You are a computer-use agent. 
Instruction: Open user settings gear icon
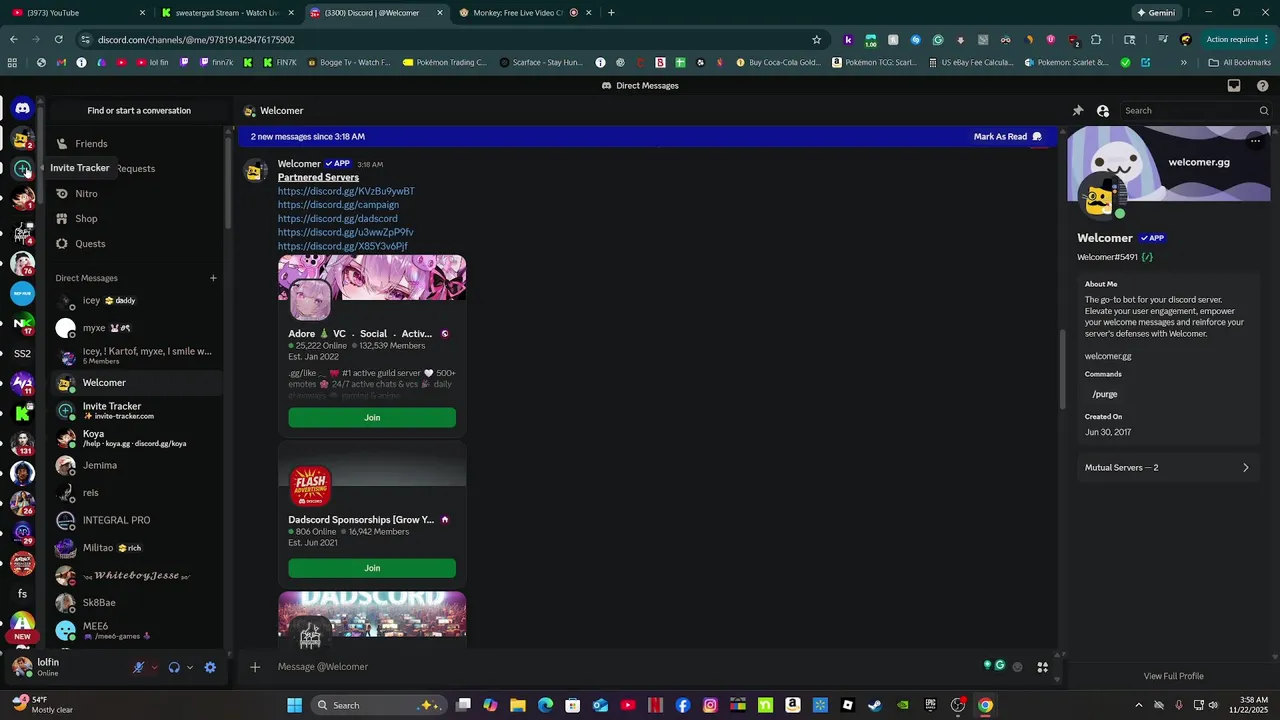[x=210, y=667]
